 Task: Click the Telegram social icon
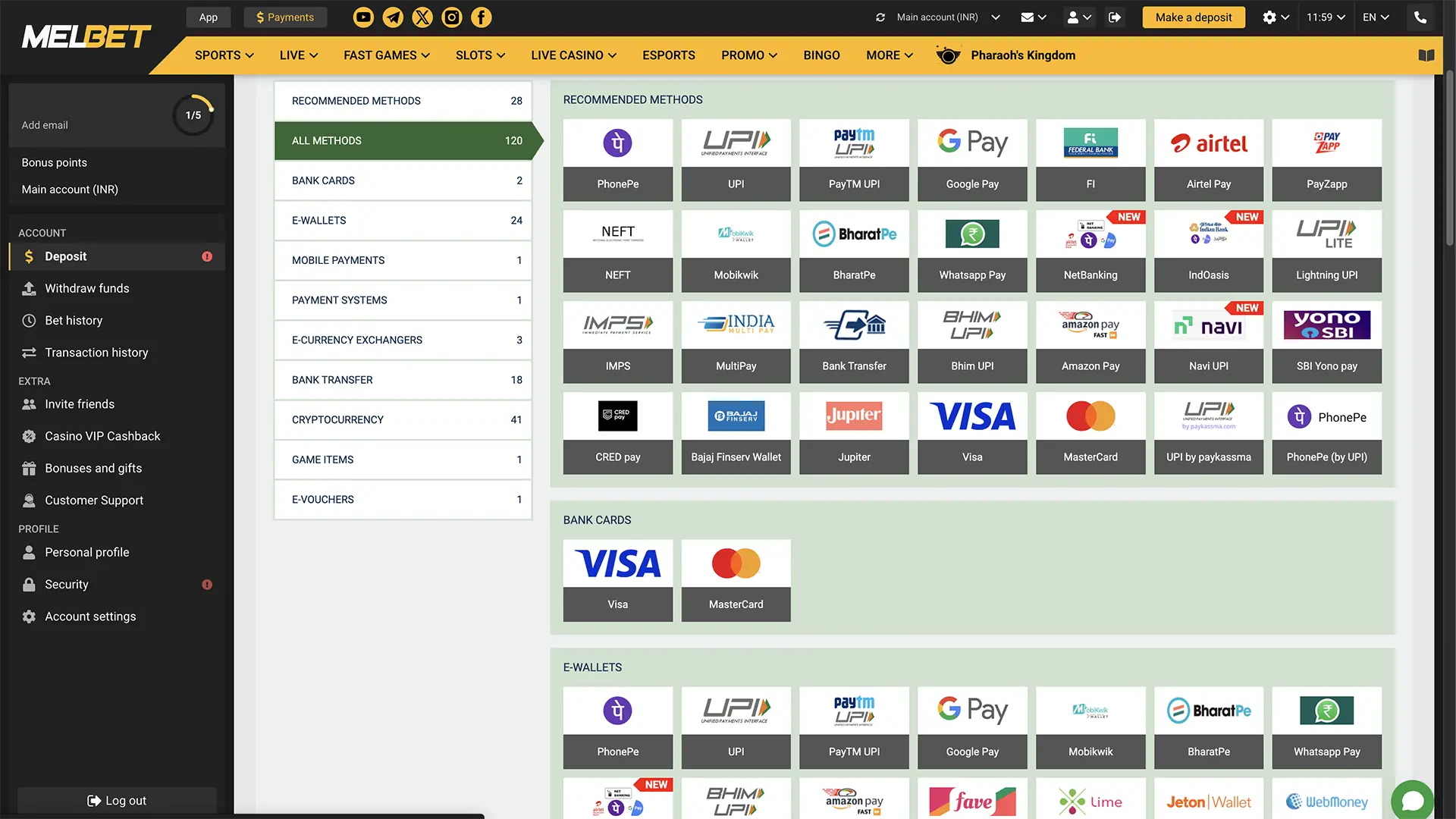[x=393, y=17]
